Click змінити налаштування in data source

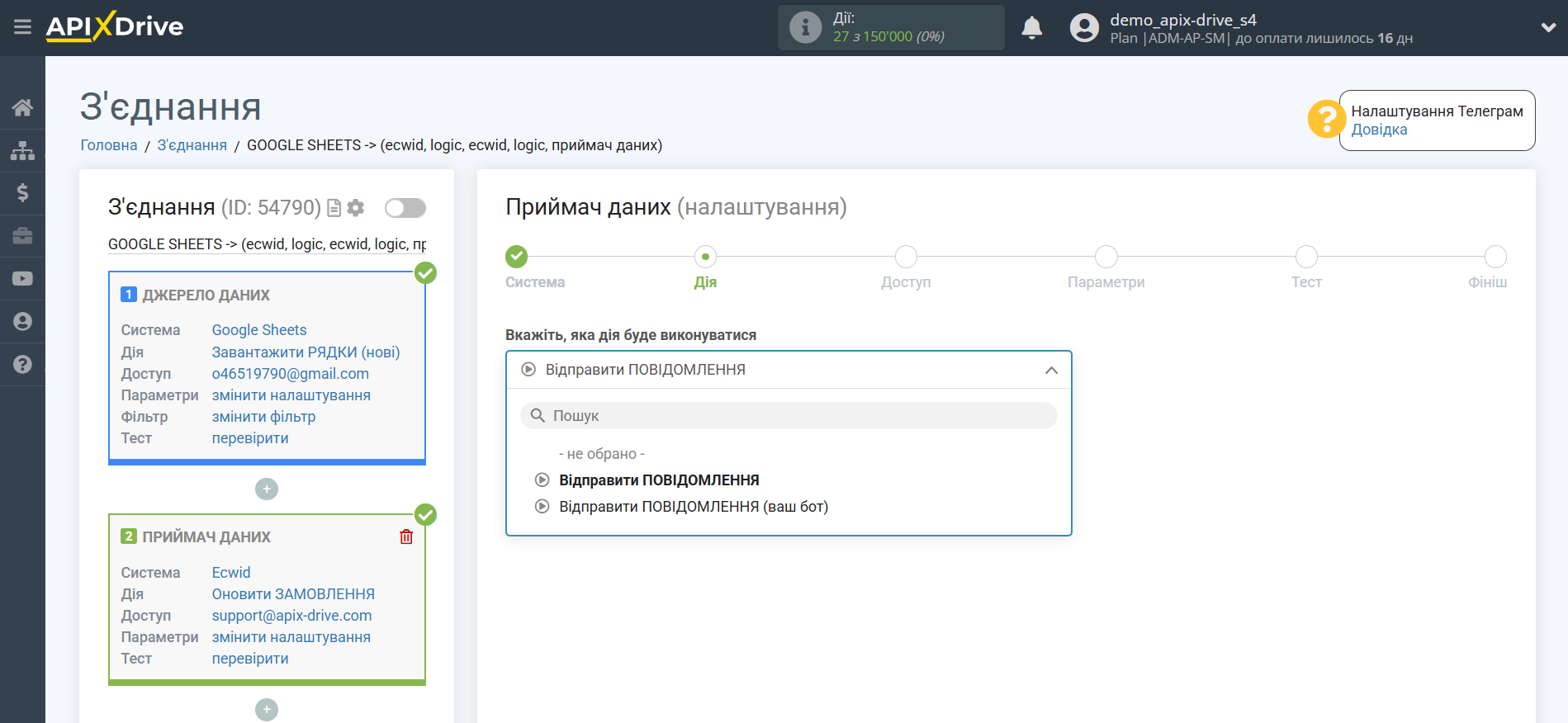[291, 395]
